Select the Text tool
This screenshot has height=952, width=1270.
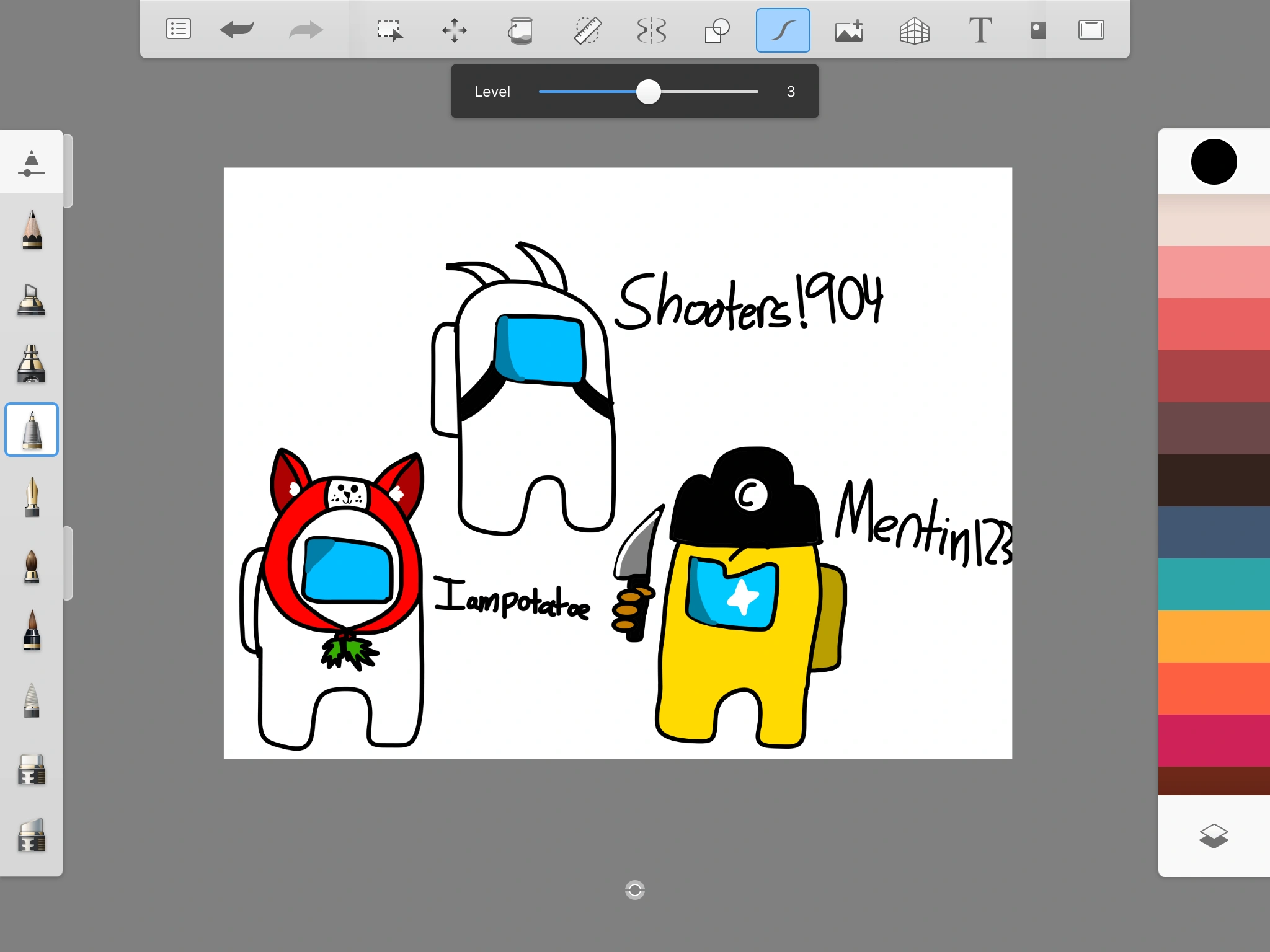point(980,30)
